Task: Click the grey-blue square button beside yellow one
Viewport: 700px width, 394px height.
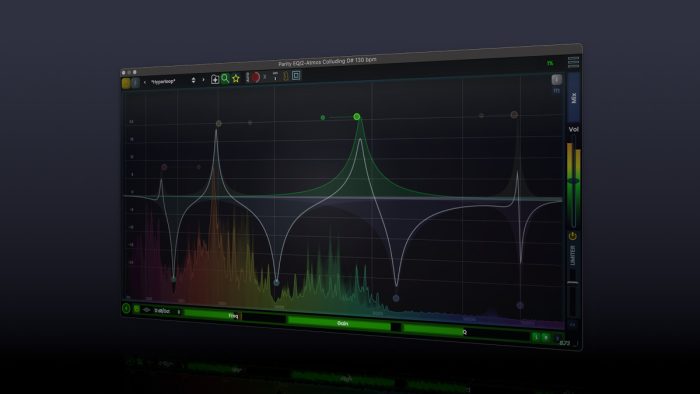Action: point(135,83)
